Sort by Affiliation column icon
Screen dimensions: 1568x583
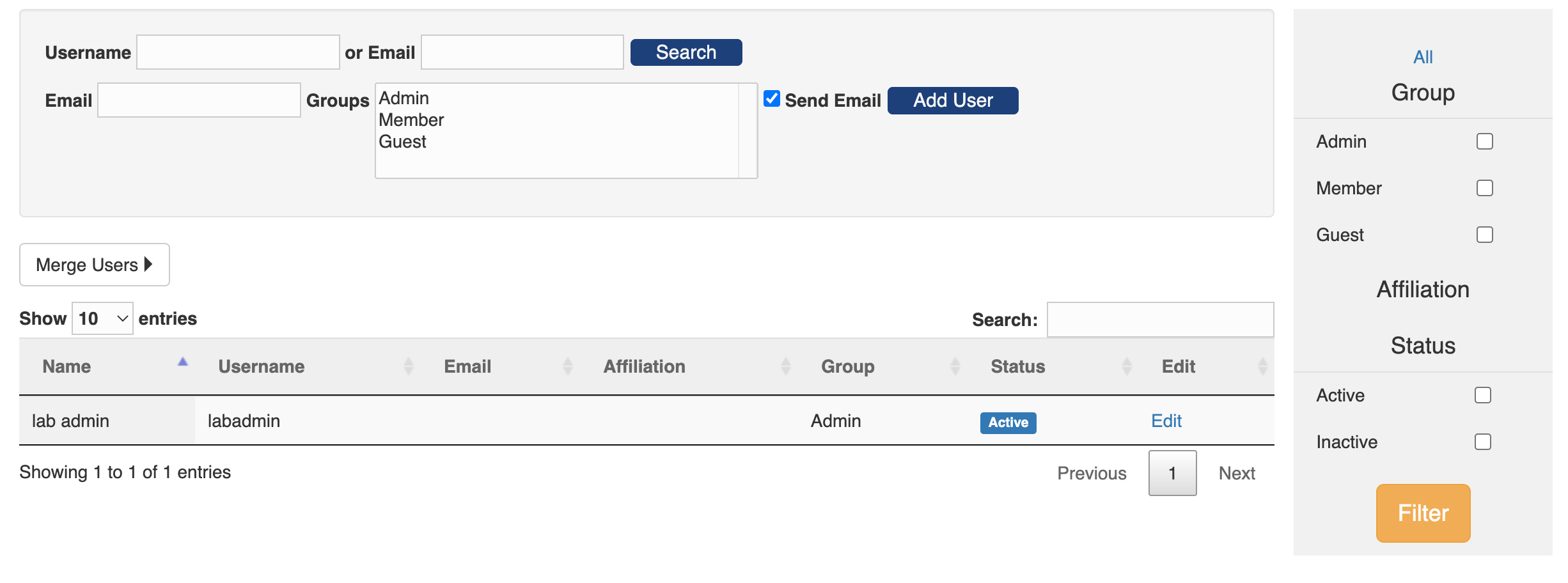tap(785, 366)
